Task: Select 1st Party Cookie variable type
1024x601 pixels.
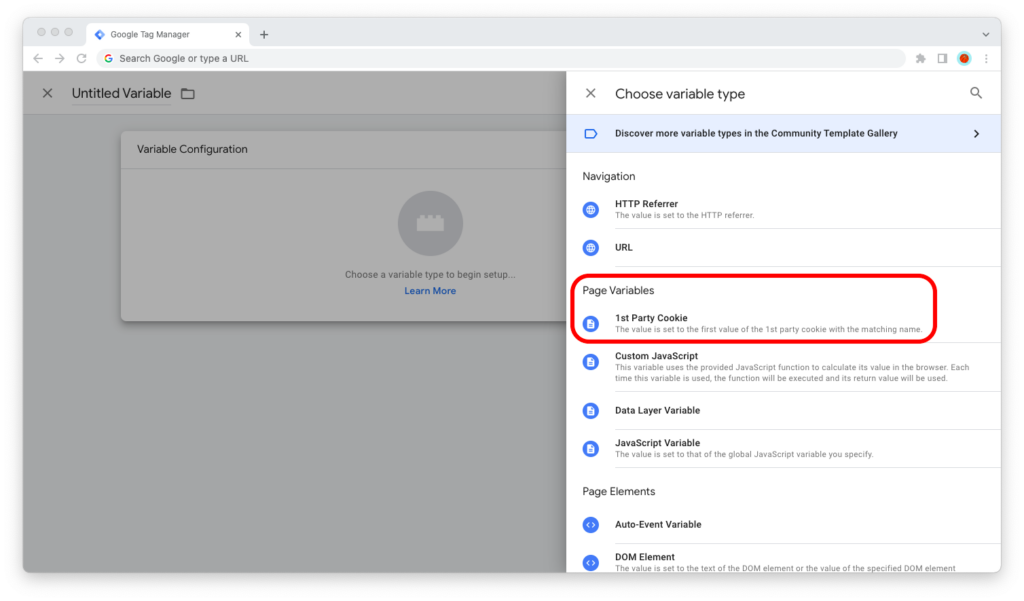Action: 791,323
